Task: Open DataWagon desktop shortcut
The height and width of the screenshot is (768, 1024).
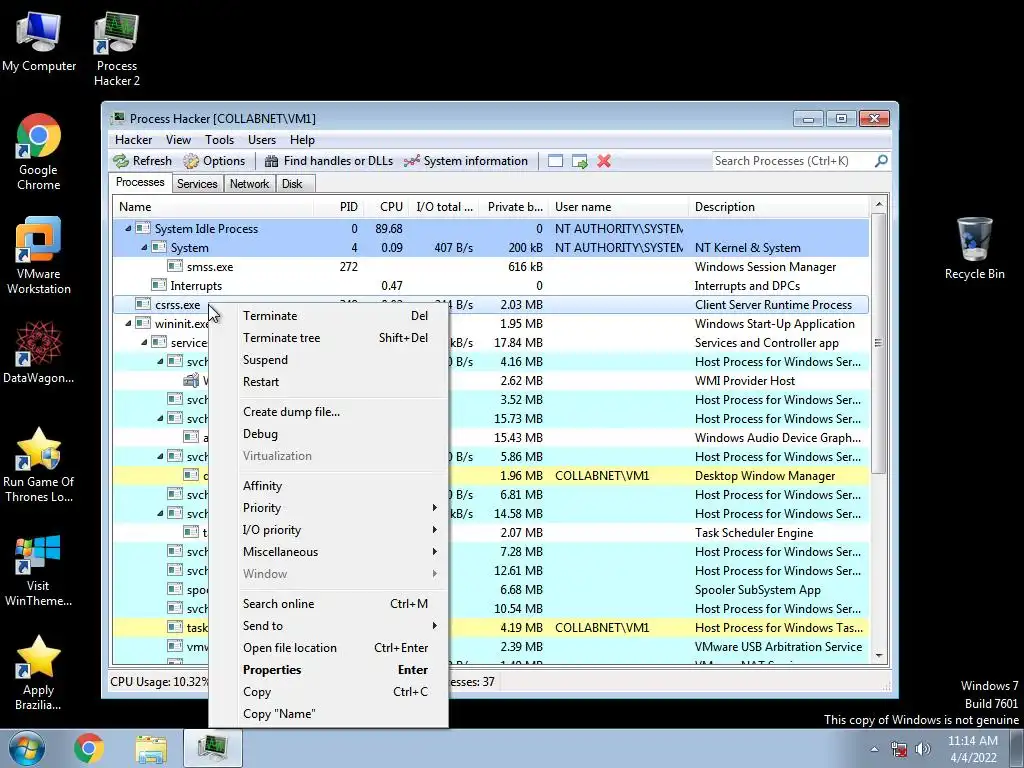Action: pos(39,353)
